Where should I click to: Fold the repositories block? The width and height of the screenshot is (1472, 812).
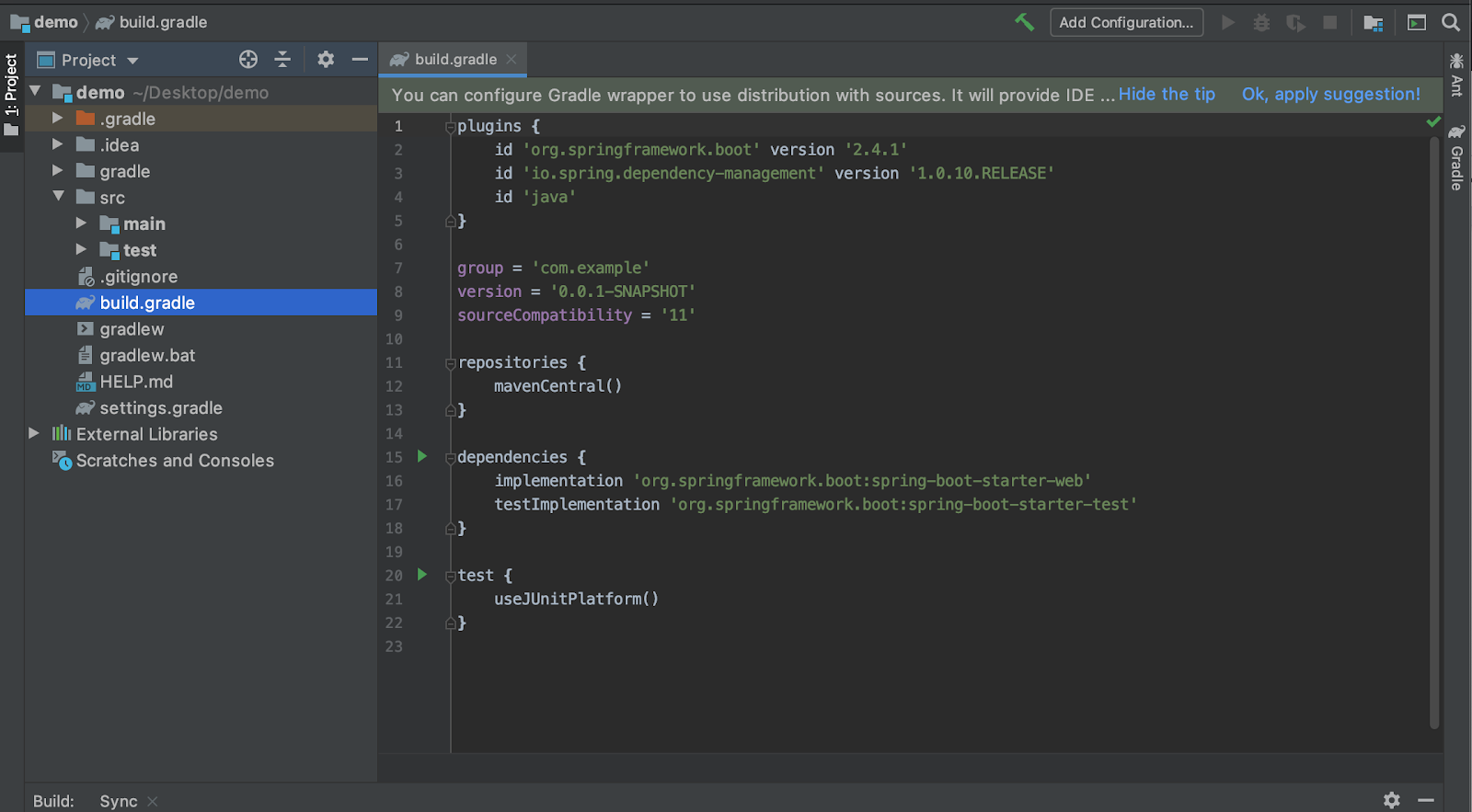[x=451, y=363]
